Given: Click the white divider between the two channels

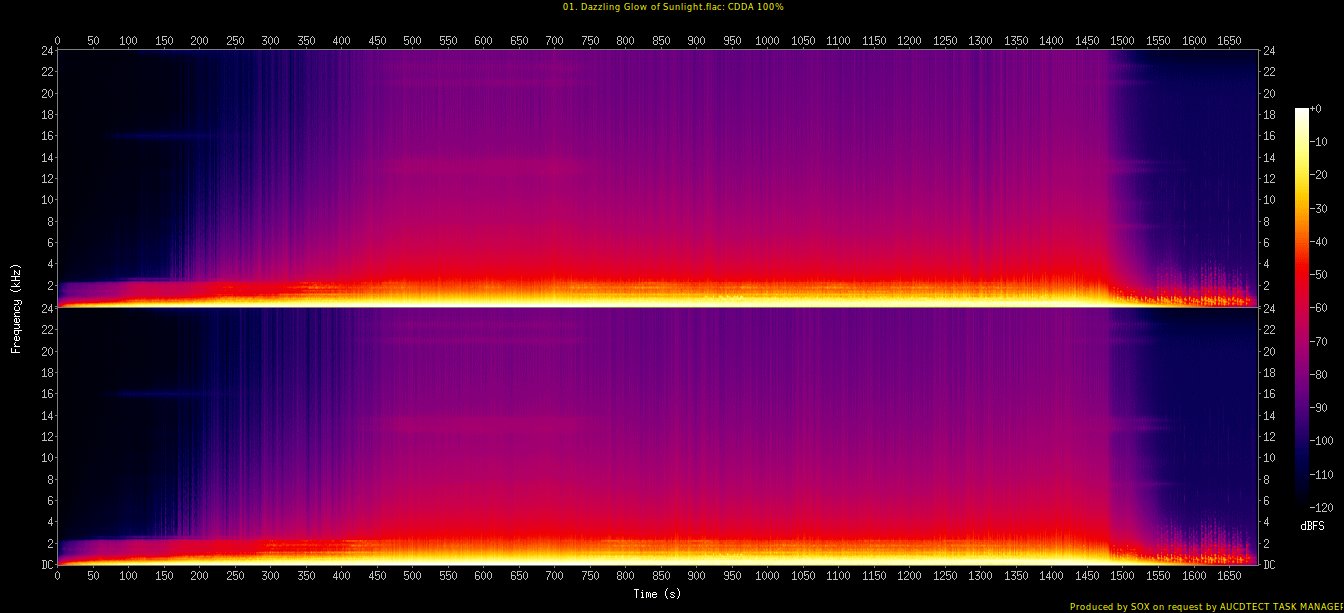Looking at the screenshot, I should [x=657, y=307].
